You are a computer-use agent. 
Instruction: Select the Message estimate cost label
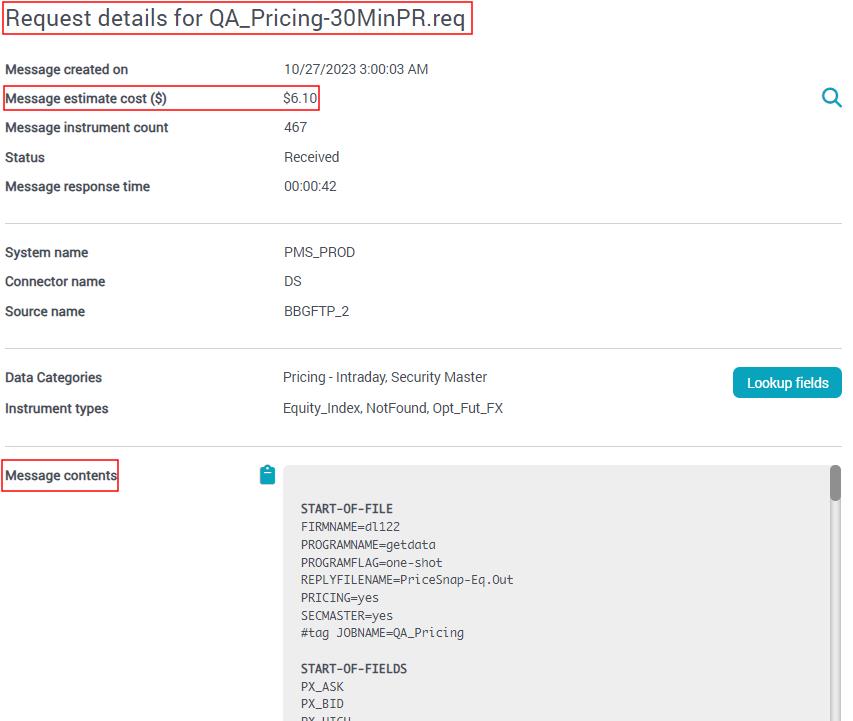[x=86, y=98]
